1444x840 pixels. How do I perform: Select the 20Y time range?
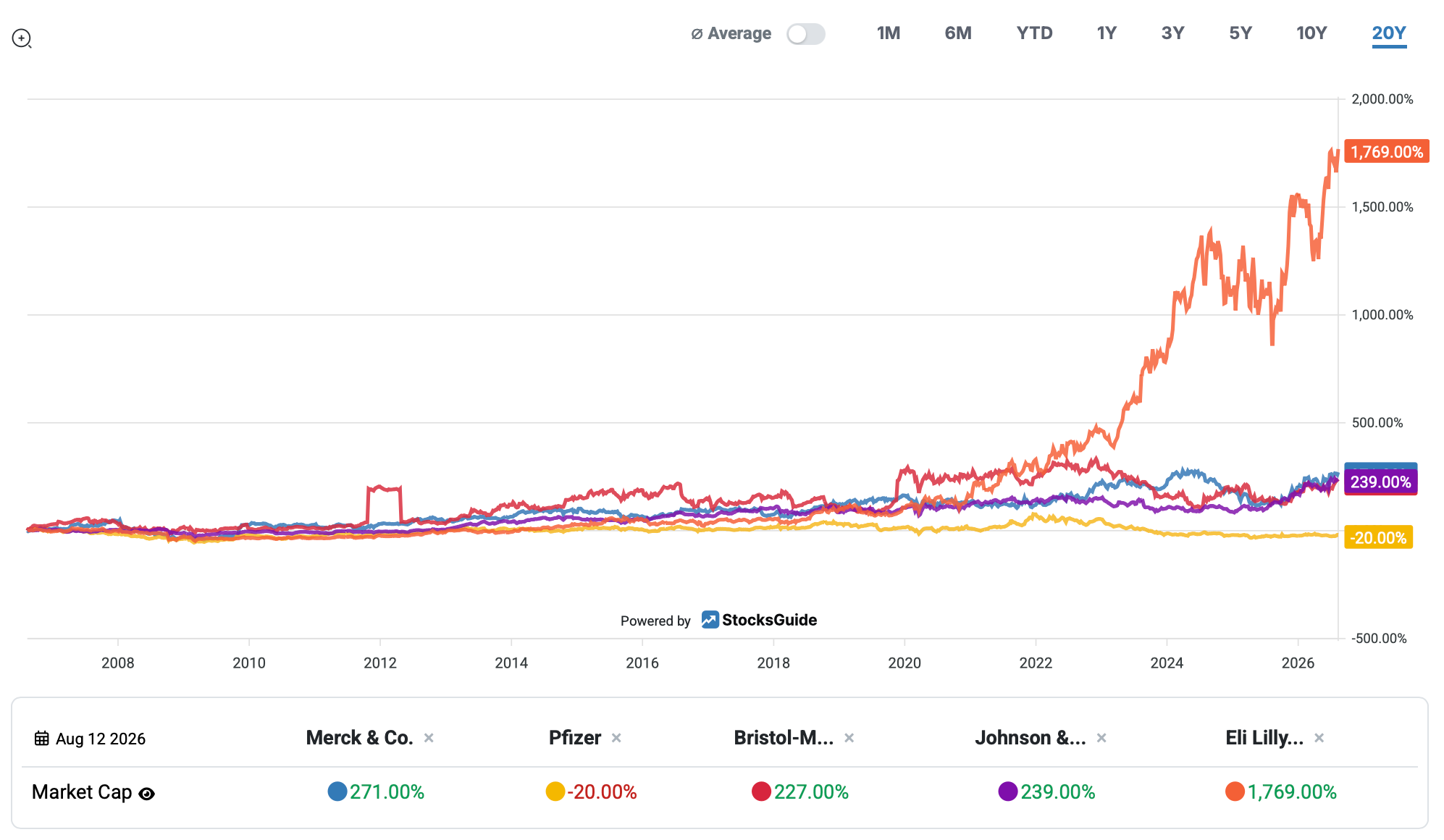(x=1389, y=33)
